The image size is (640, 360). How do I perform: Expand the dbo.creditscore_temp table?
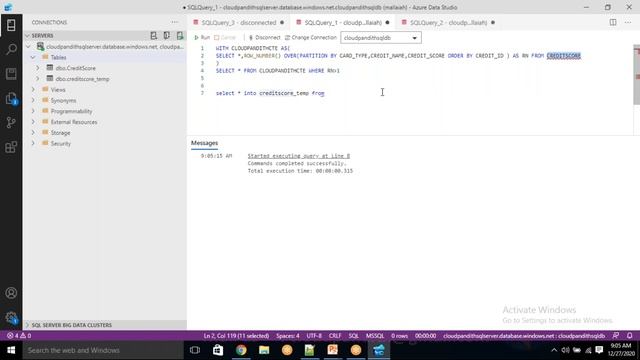pos(38,79)
